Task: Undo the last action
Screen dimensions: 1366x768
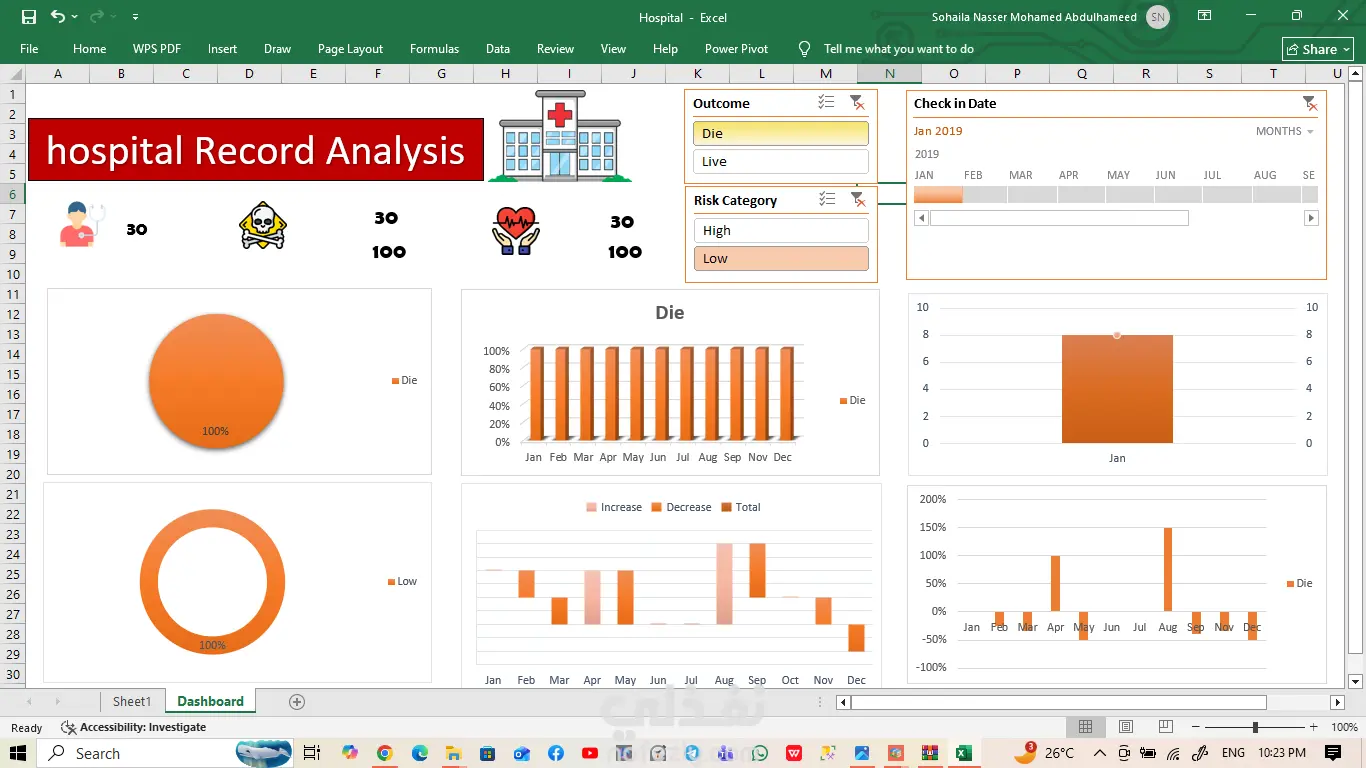Action: pos(58,17)
